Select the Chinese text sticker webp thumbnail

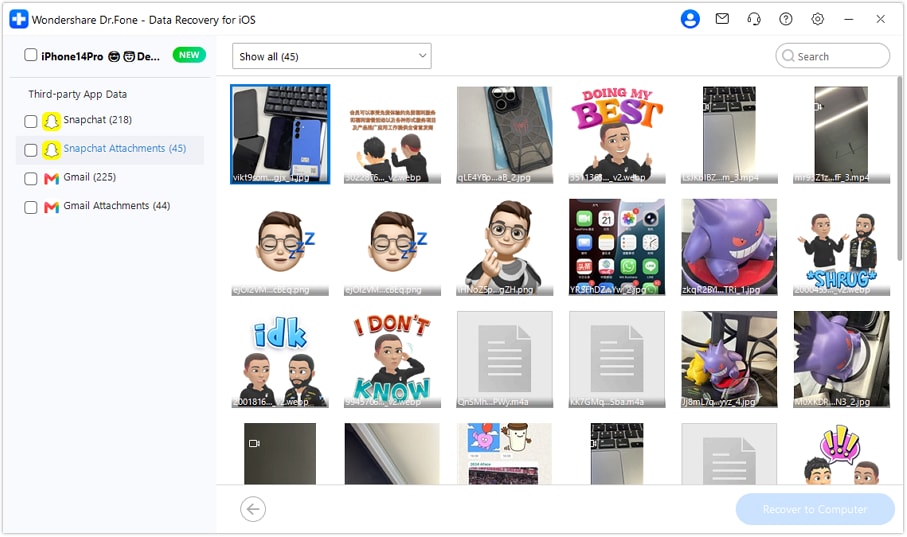click(392, 134)
